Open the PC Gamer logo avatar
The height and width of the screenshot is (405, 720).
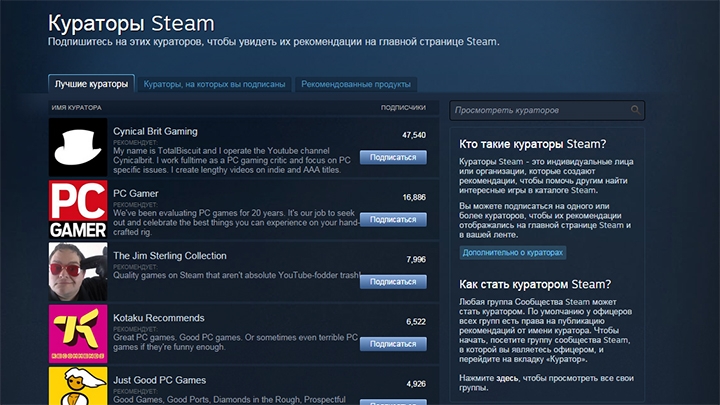(78, 209)
